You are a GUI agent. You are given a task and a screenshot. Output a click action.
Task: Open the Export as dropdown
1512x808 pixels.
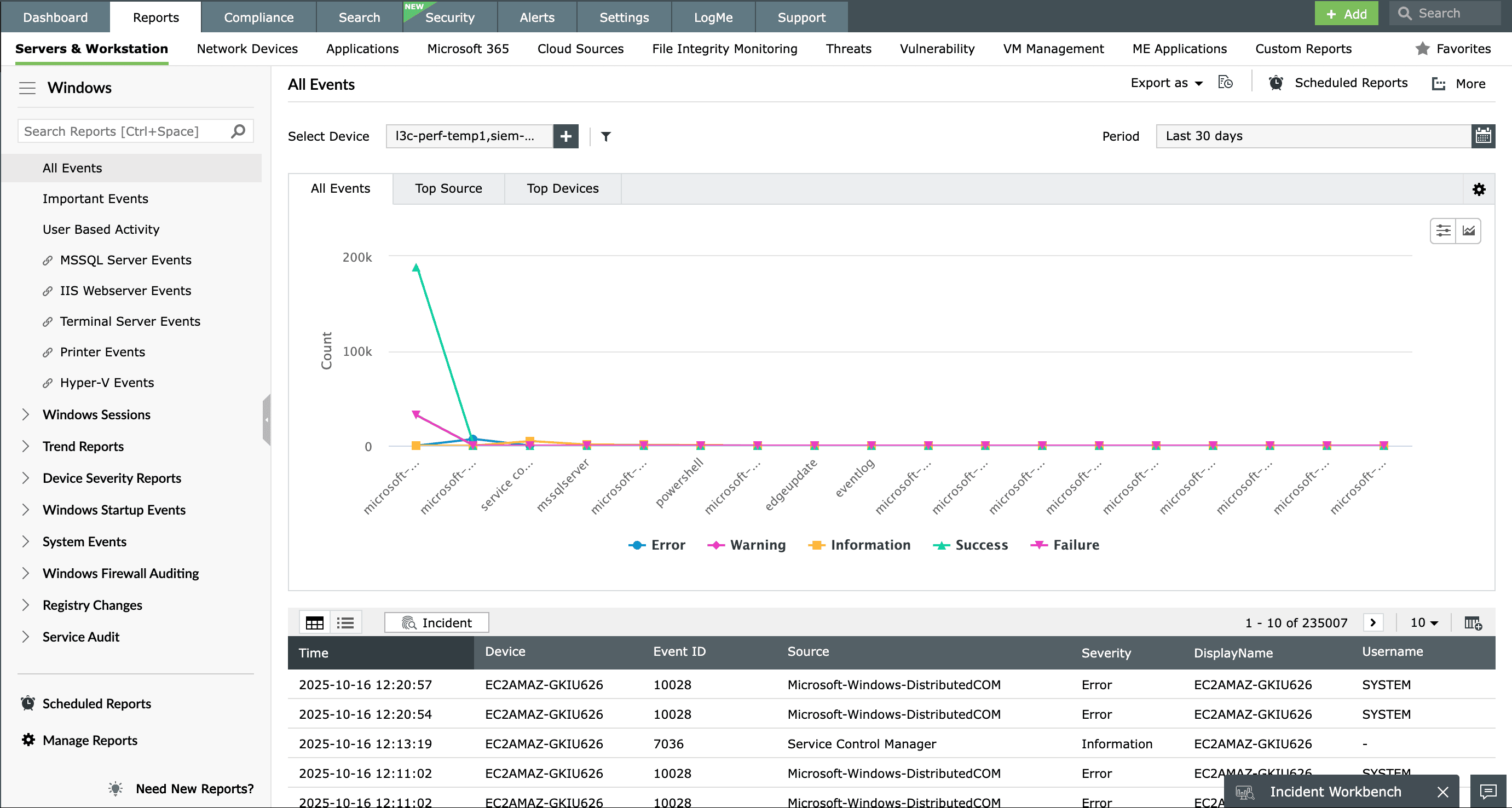point(1166,83)
